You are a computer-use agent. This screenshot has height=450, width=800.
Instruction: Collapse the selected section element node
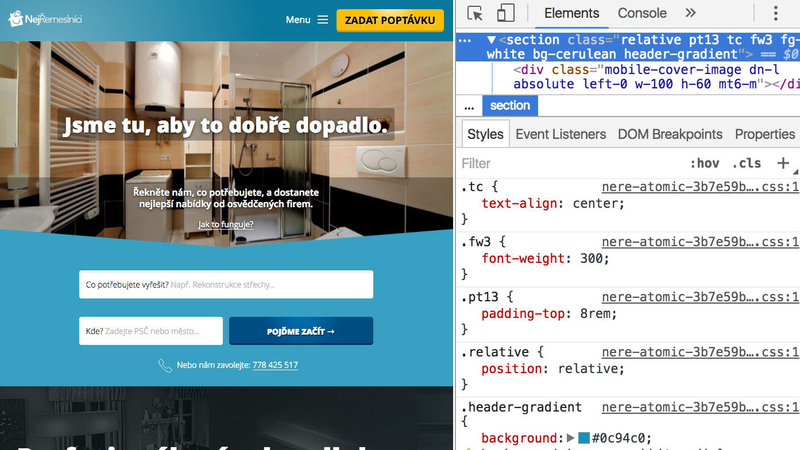click(x=493, y=40)
